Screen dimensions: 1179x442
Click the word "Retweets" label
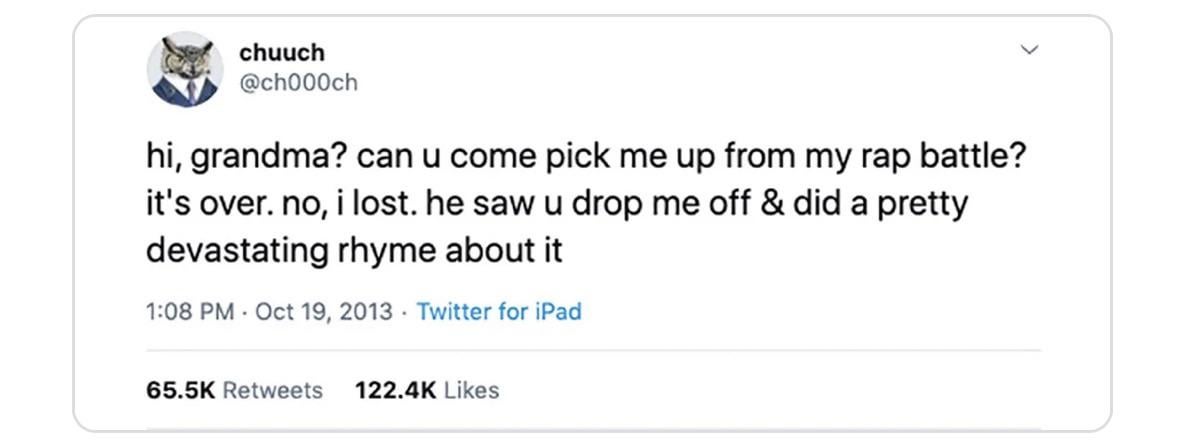point(273,390)
